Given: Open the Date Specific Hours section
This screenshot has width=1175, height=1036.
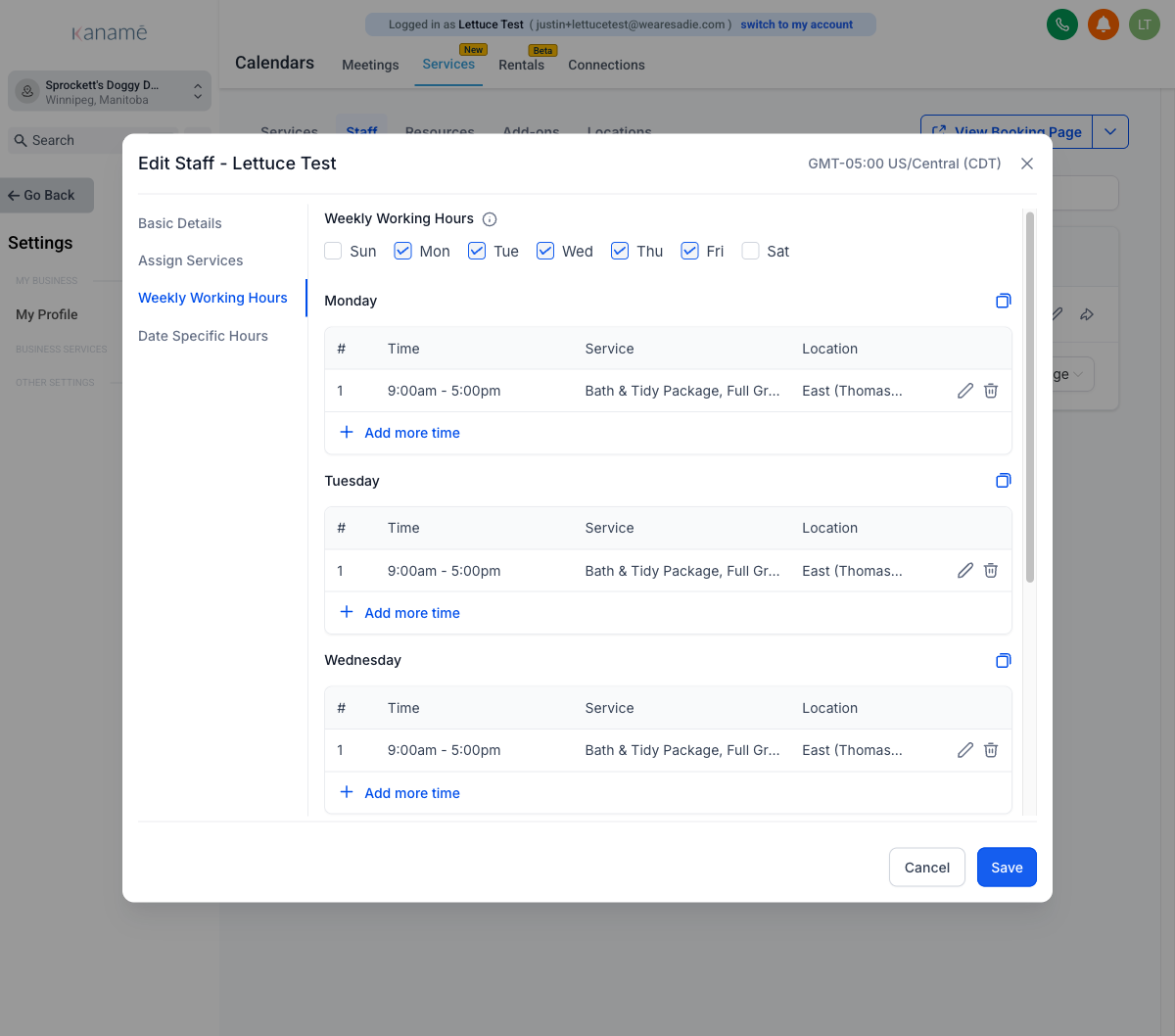Looking at the screenshot, I should [x=203, y=336].
